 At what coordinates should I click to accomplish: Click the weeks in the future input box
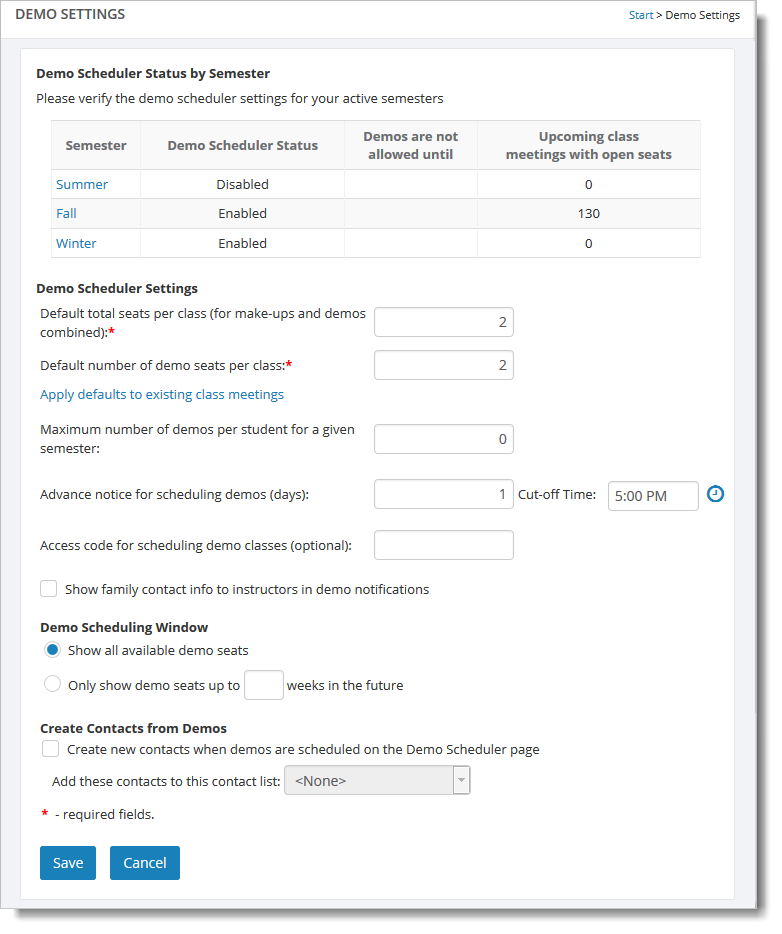click(264, 685)
